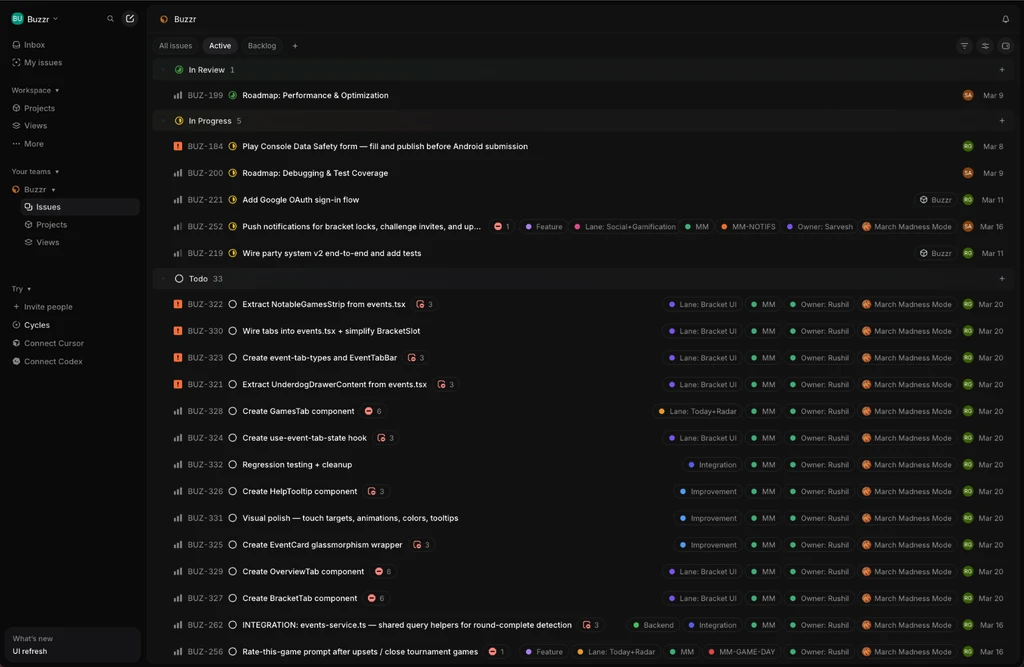Switch to the Backlog tab
Image resolution: width=1024 pixels, height=667 pixels.
pyautogui.click(x=261, y=46)
